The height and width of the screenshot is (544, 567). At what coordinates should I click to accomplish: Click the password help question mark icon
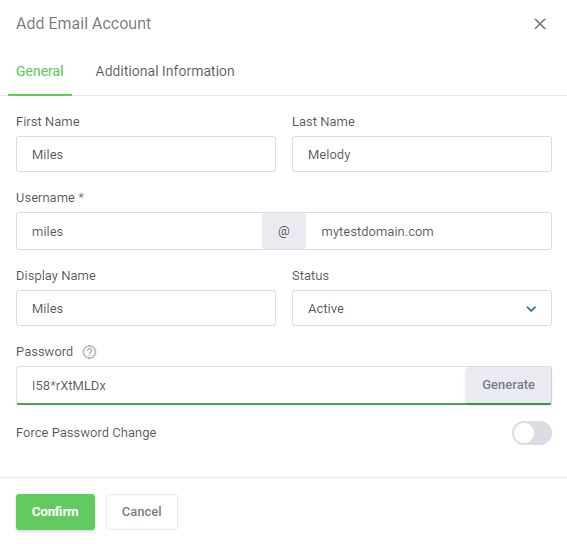pos(89,352)
